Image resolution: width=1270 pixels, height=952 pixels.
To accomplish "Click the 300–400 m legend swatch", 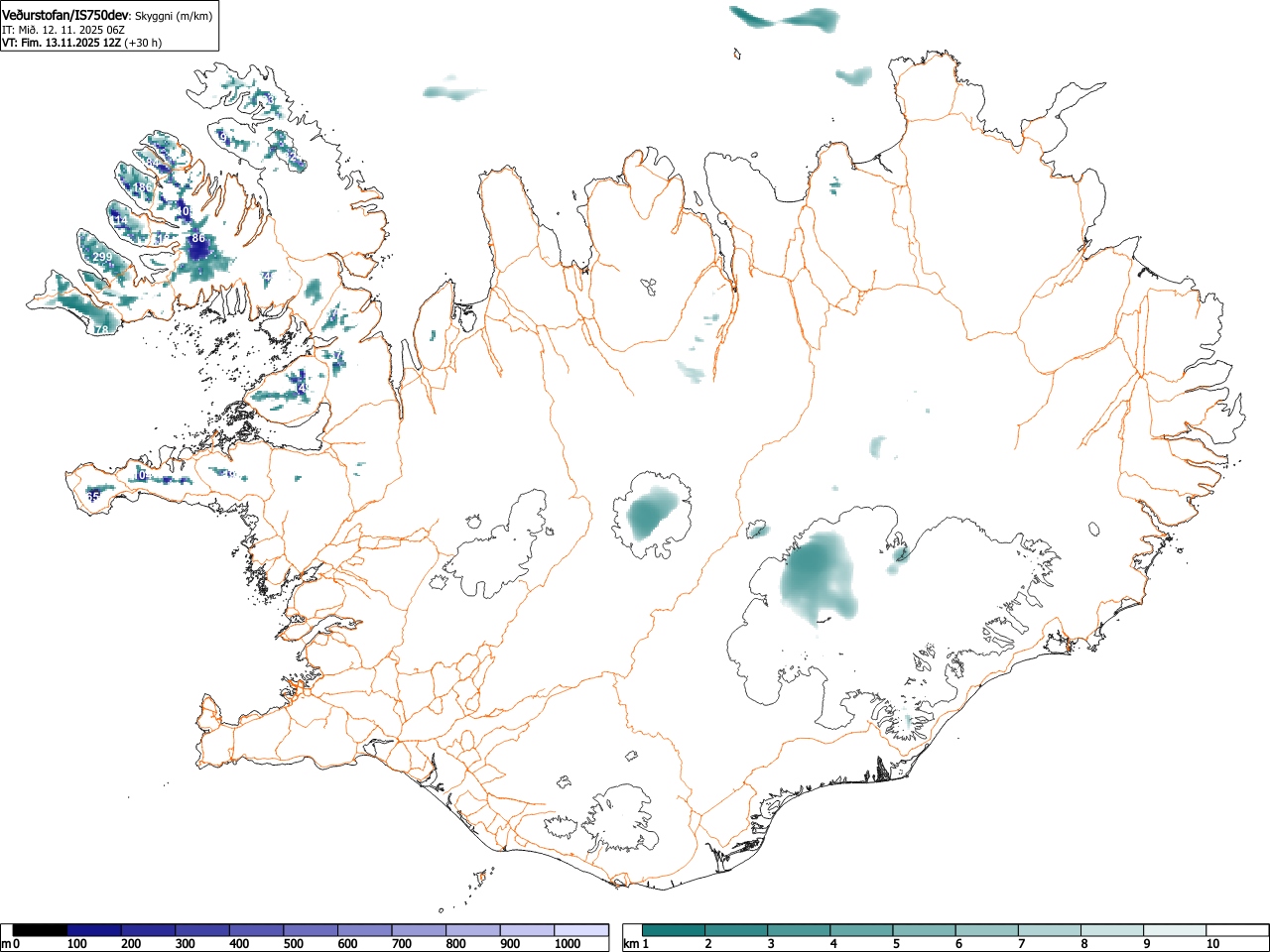I will 202,931.
